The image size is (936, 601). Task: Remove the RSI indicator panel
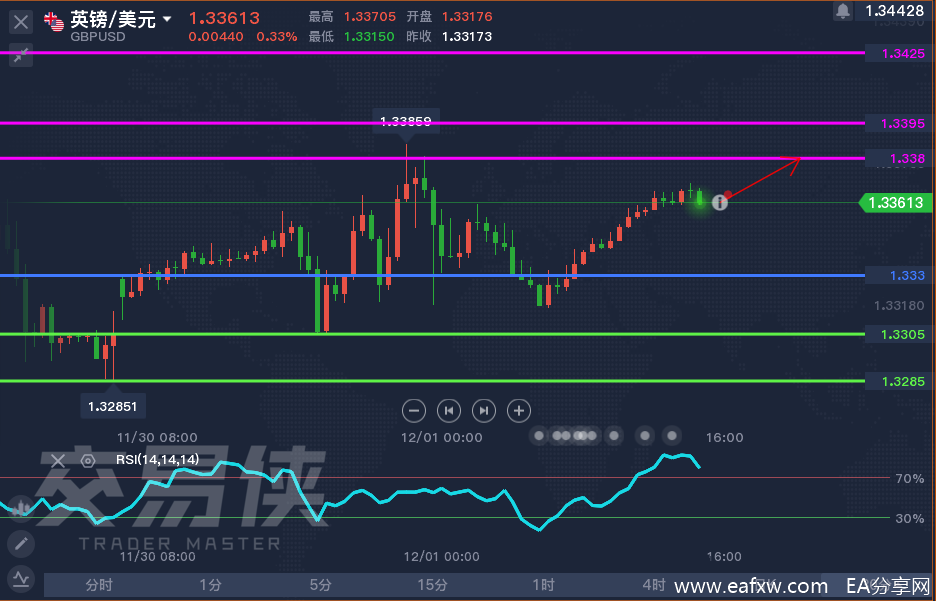point(58,460)
